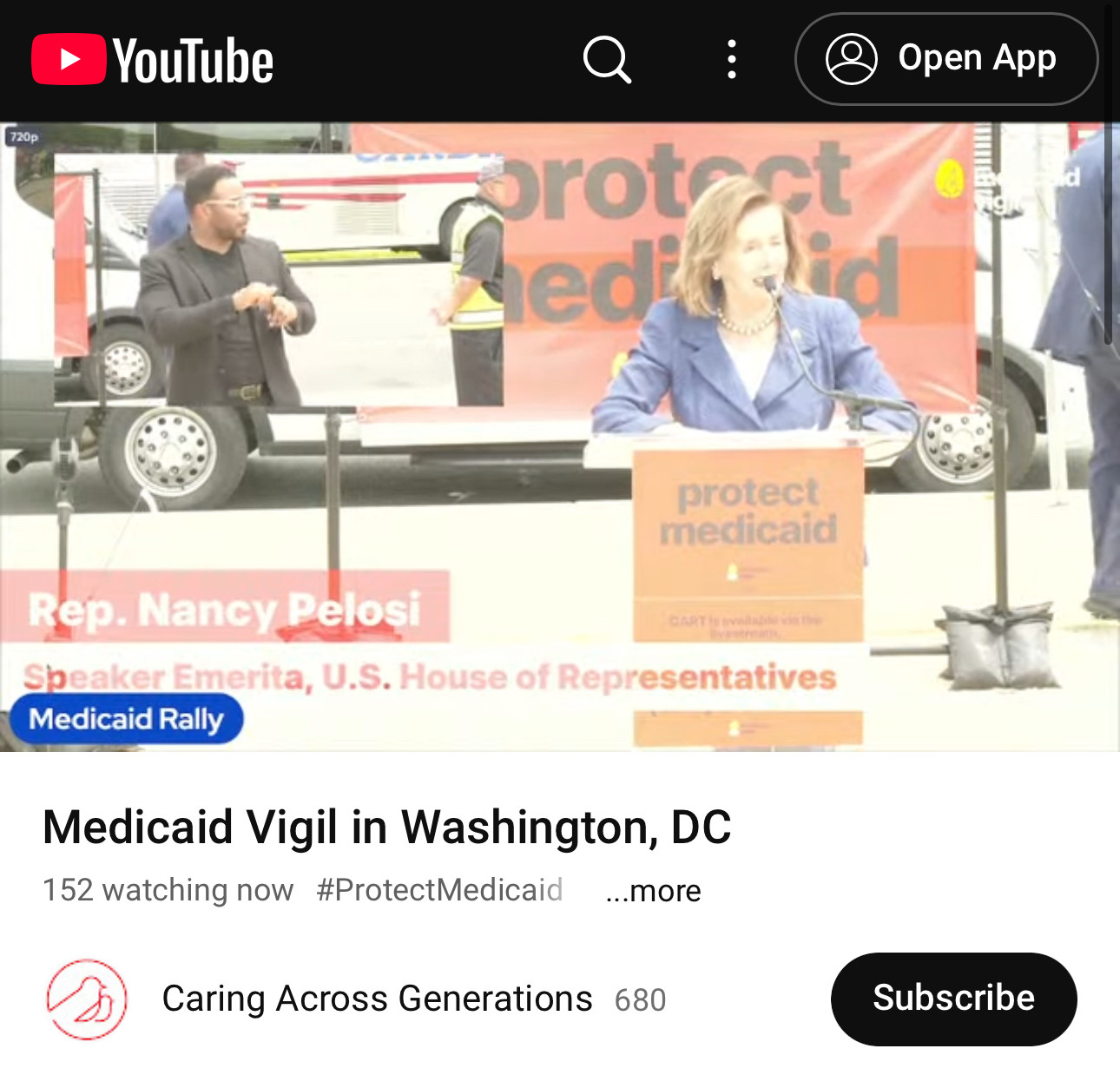Screen dimensions: 1120x1075
Task: Click the video title Medicaid Vigil in Washington, DC
Action: [x=387, y=826]
